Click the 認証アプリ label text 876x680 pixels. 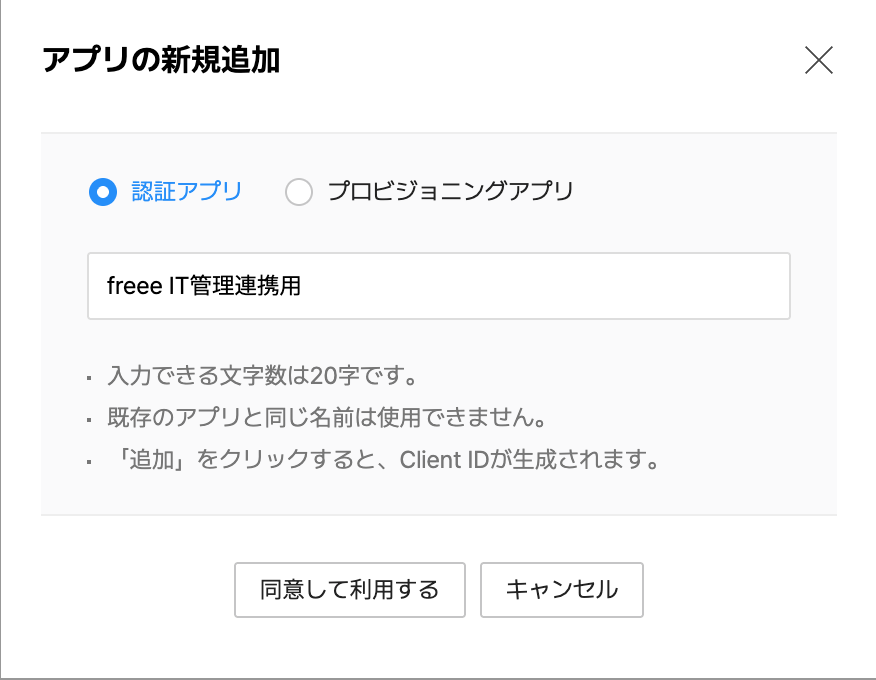point(187,192)
